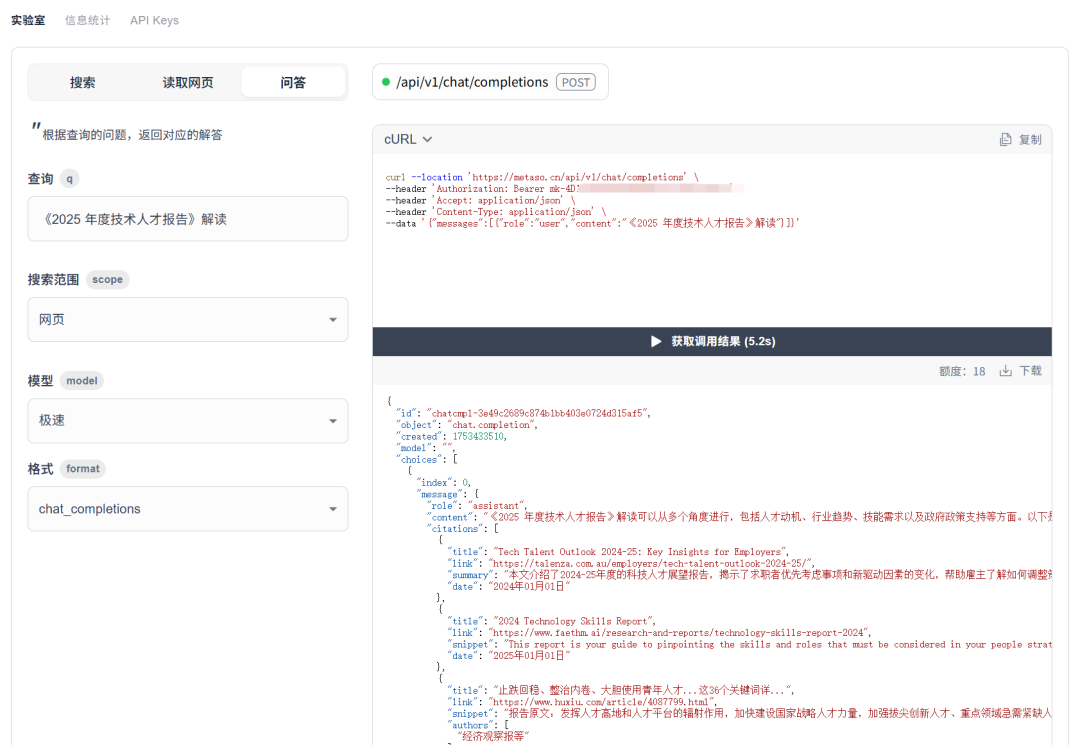Screen dimensions: 1080x745
Task: Open the 模型 dropdown showing 极速
Action: click(187, 420)
